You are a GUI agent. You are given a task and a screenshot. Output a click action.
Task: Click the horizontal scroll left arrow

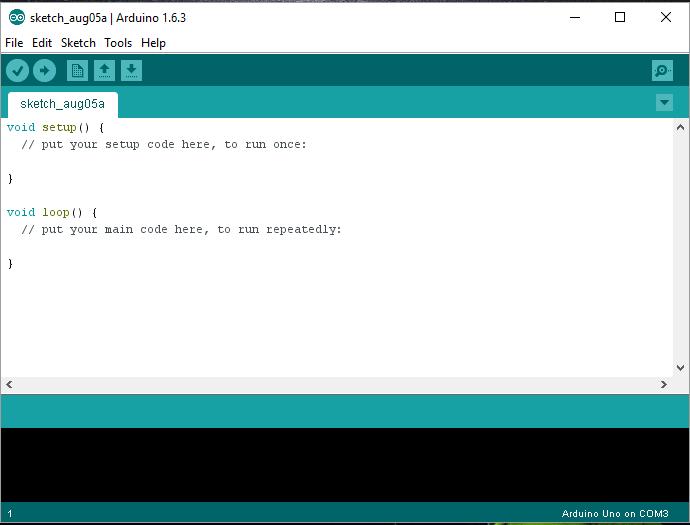(x=9, y=385)
